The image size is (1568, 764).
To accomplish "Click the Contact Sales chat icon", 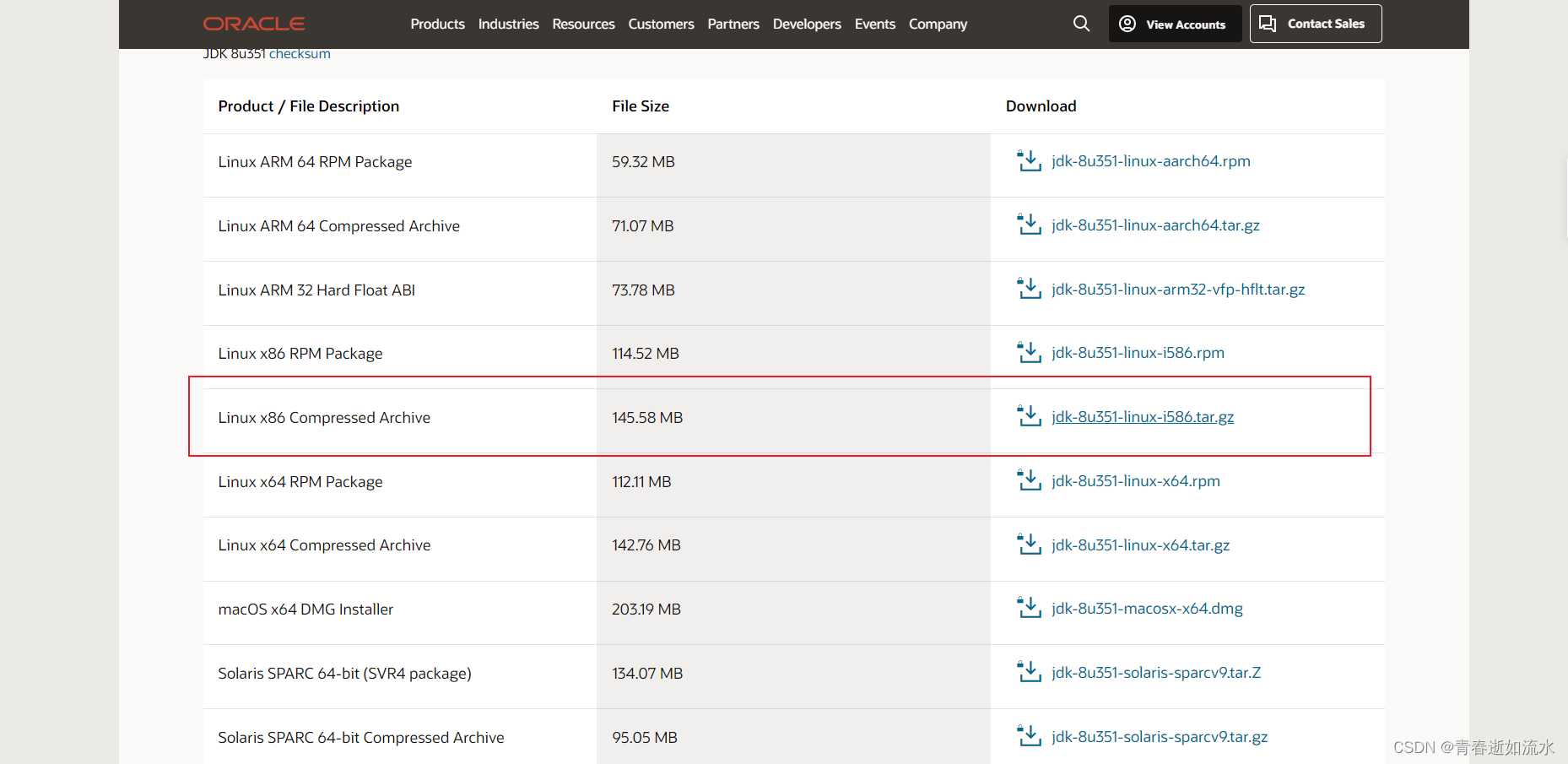I will [x=1268, y=24].
